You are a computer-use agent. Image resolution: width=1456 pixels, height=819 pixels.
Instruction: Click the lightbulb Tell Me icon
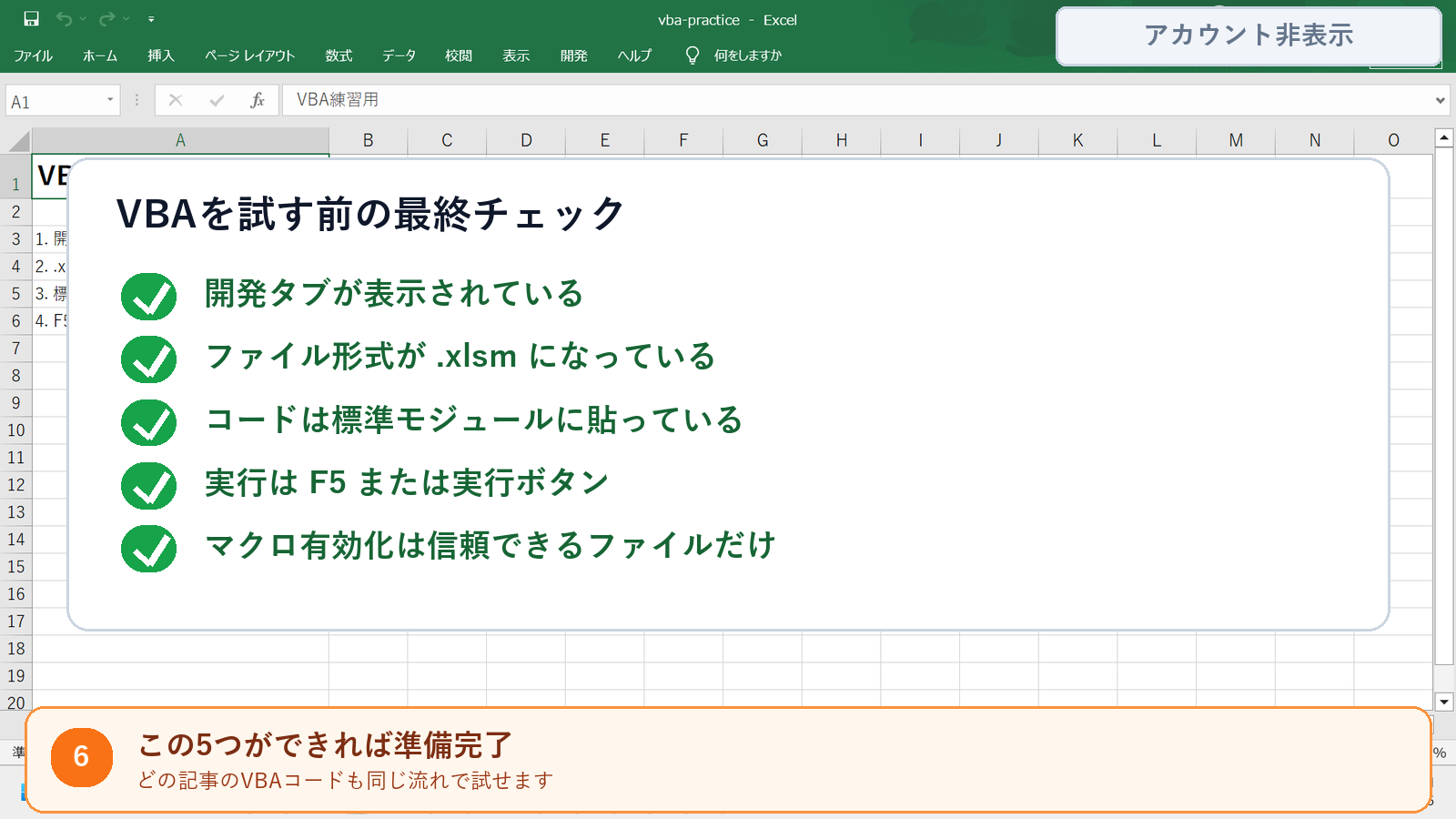[x=693, y=56]
